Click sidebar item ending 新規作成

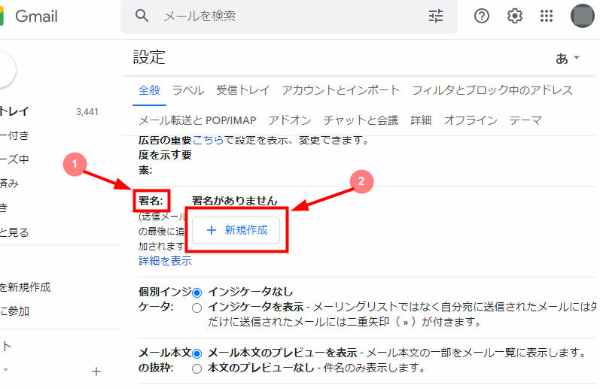pyautogui.click(x=25, y=287)
